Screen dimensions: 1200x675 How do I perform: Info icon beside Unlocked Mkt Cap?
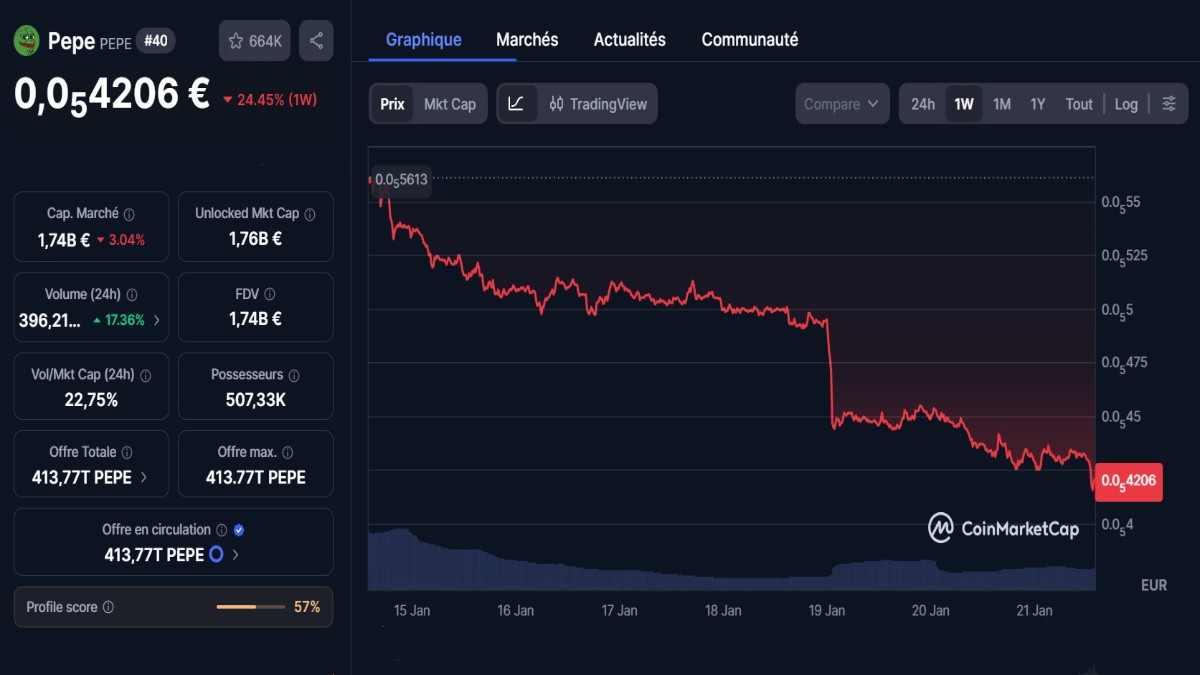click(310, 214)
